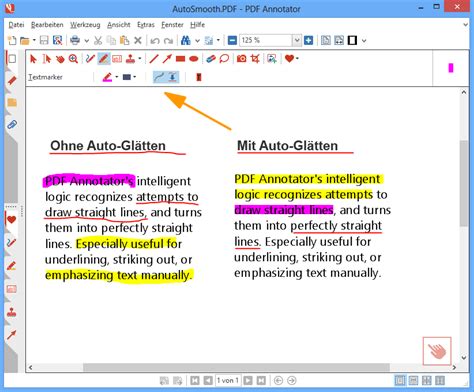Toggle the fourth page layout button in status bar
This screenshot has width=474, height=392.
(x=440, y=380)
